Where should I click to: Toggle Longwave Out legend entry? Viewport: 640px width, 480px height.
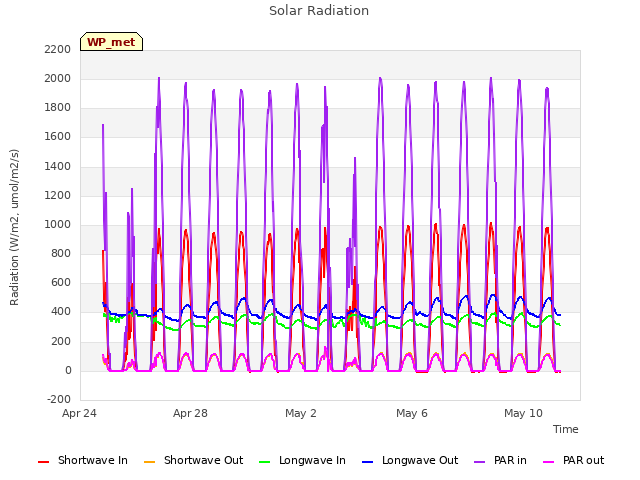pyautogui.click(x=410, y=460)
